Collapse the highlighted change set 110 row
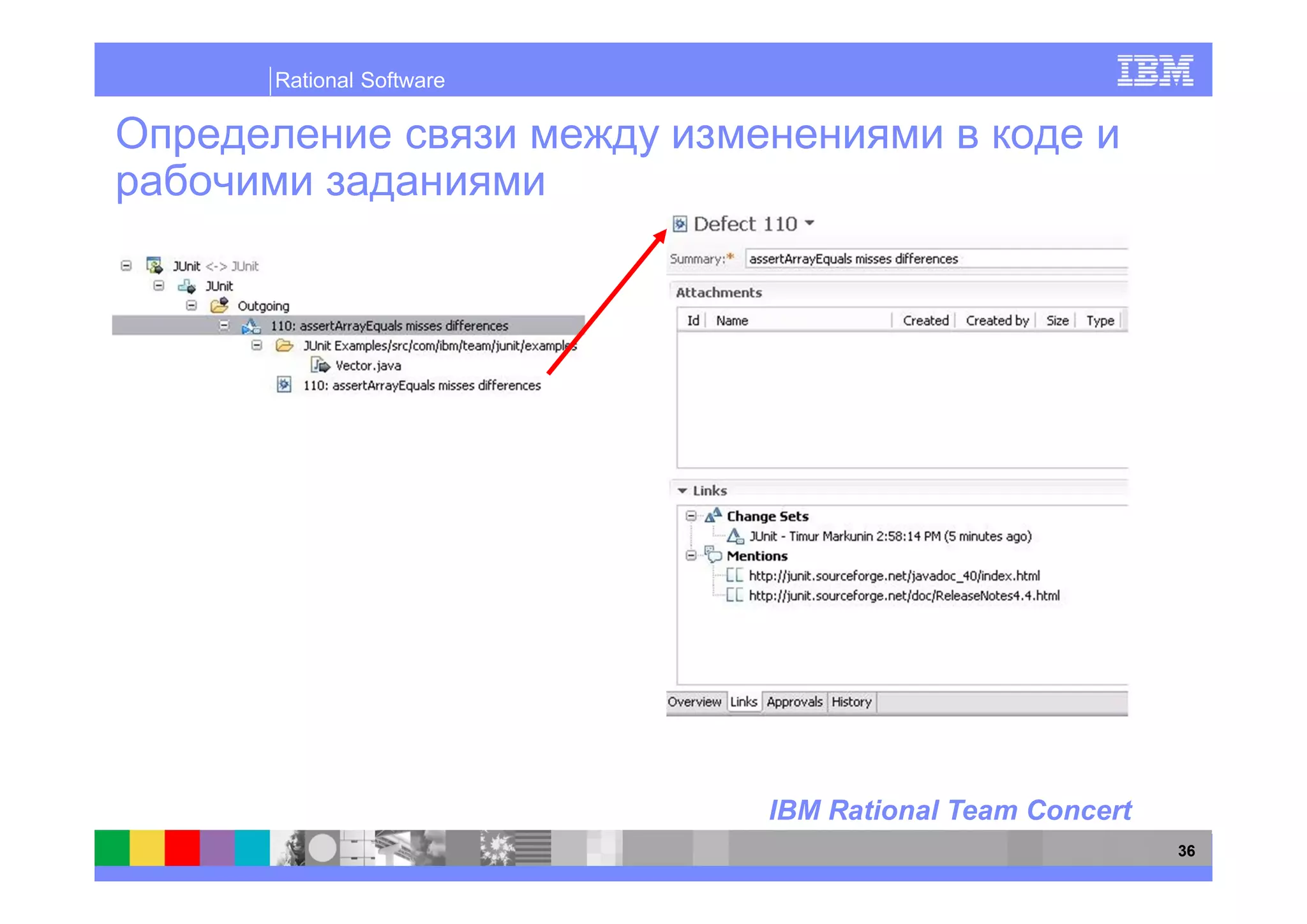Viewport: 1307px width, 924px height. coord(224,325)
